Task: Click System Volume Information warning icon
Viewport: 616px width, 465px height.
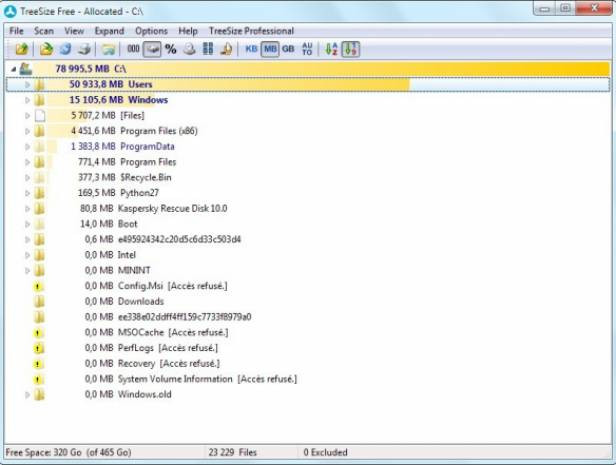Action: pyautogui.click(x=38, y=379)
